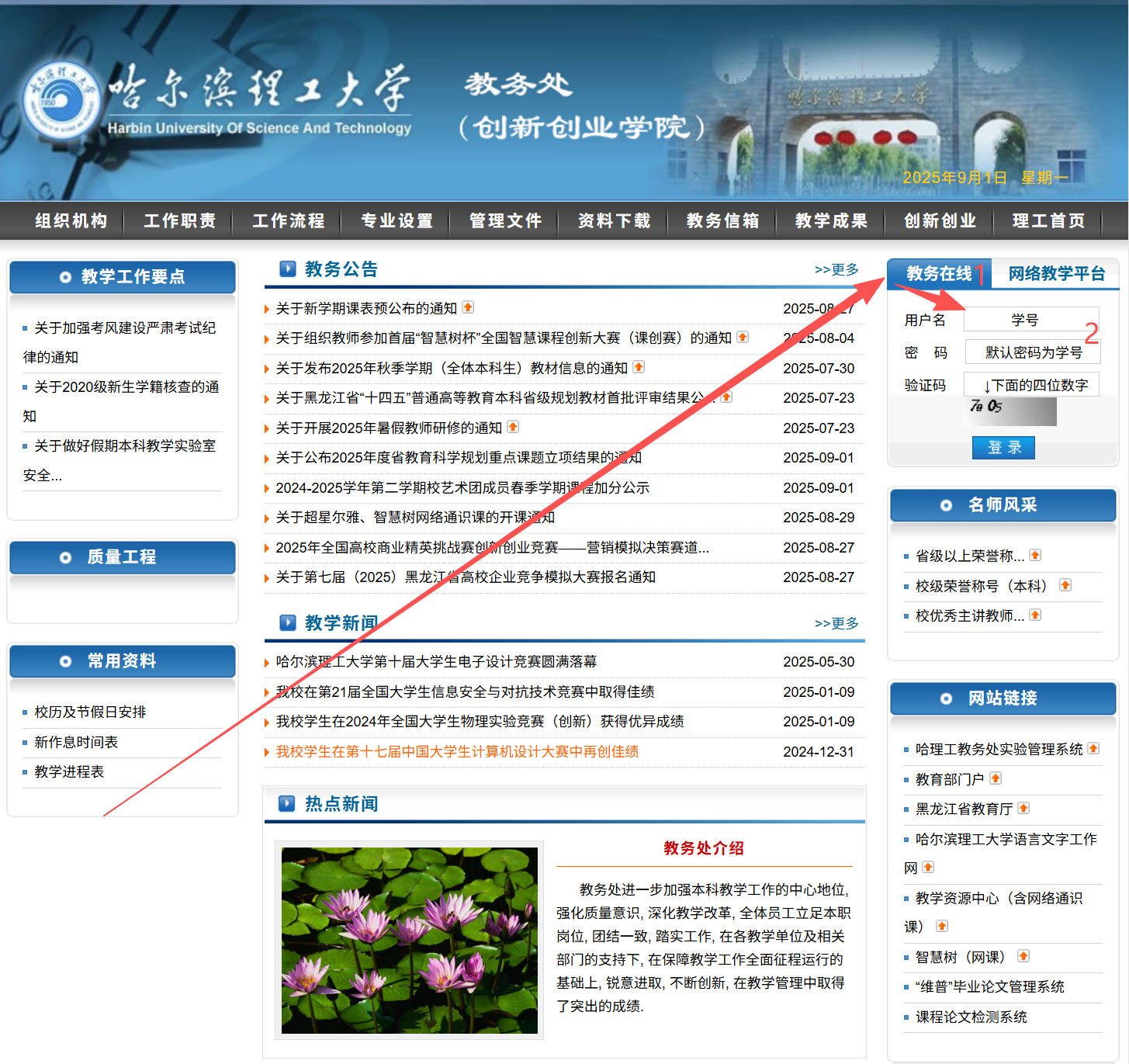Click the lotus flowers news thumbnail
Image resolution: width=1129 pixels, height=1064 pixels.
click(409, 940)
